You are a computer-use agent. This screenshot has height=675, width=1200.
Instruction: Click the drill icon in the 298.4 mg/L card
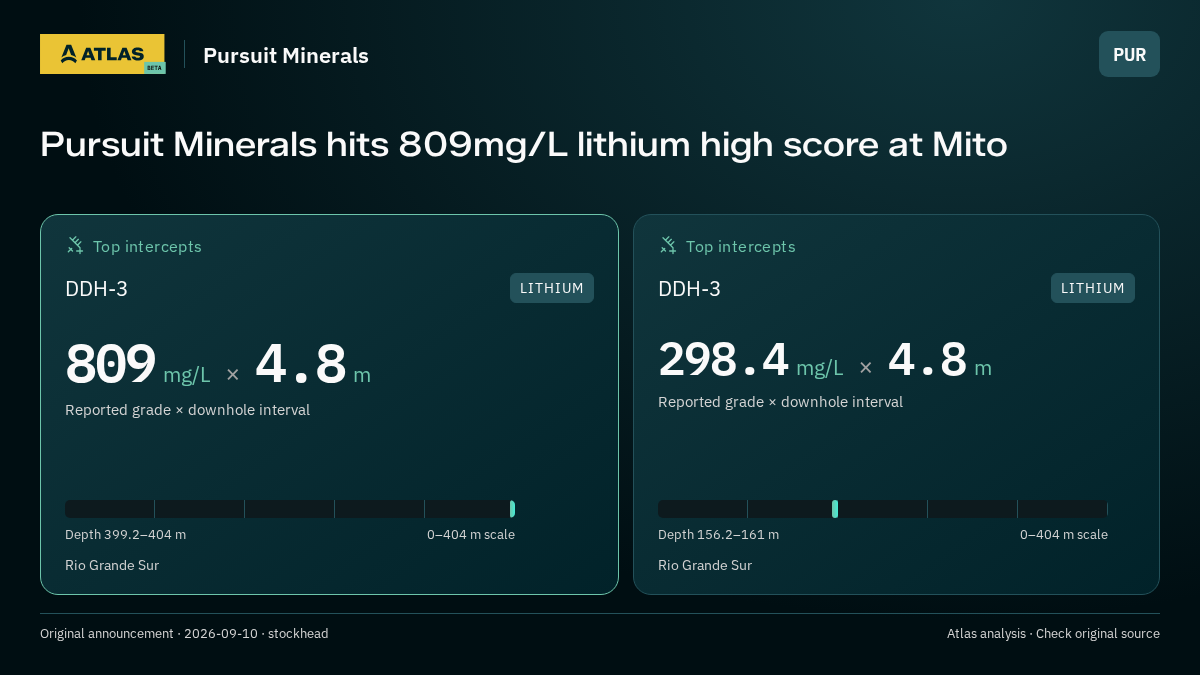[x=668, y=245]
